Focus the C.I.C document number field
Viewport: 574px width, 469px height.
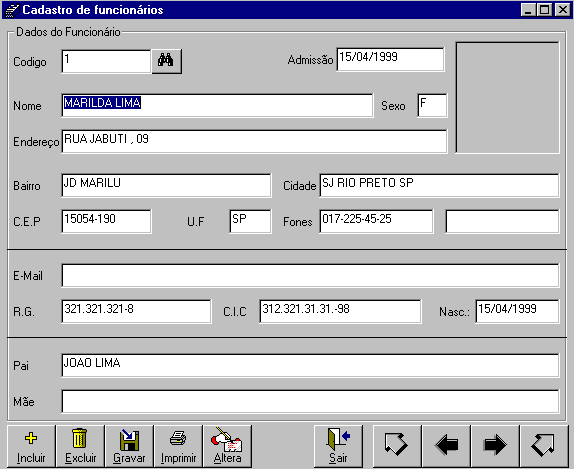340,311
